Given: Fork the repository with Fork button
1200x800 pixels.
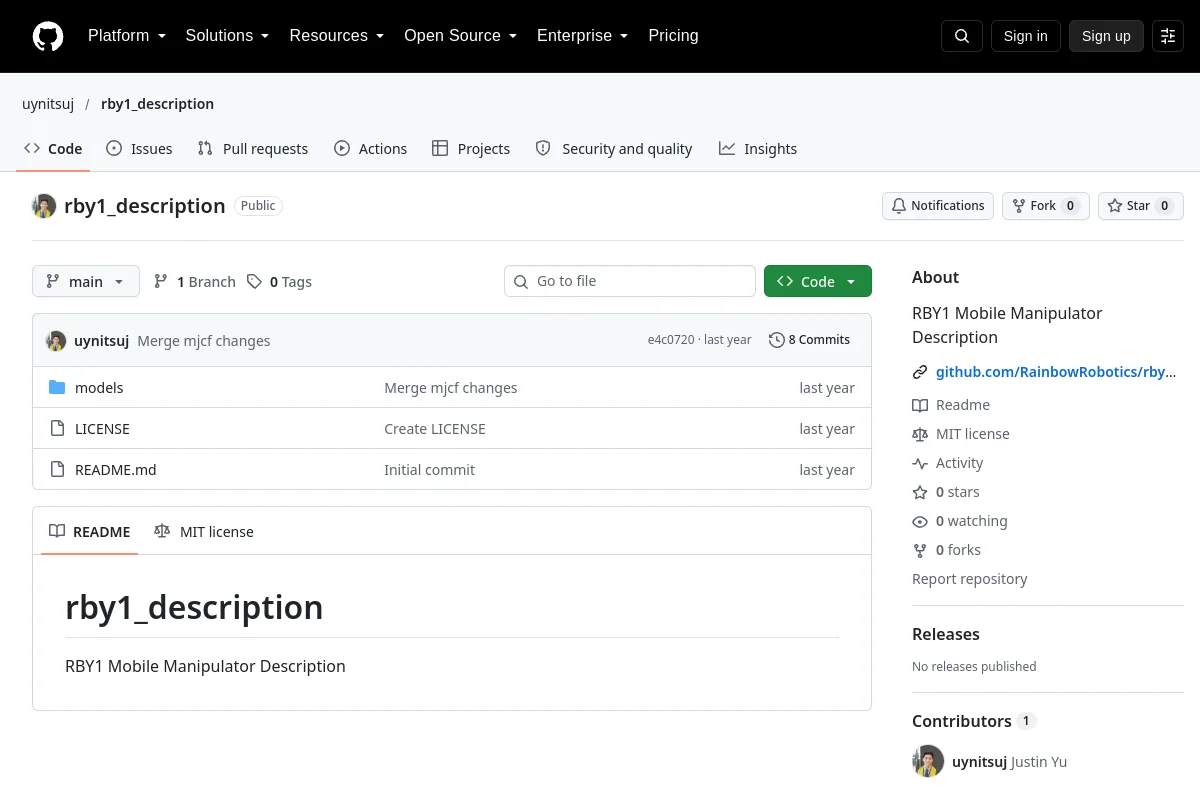Looking at the screenshot, I should click(x=1046, y=206).
